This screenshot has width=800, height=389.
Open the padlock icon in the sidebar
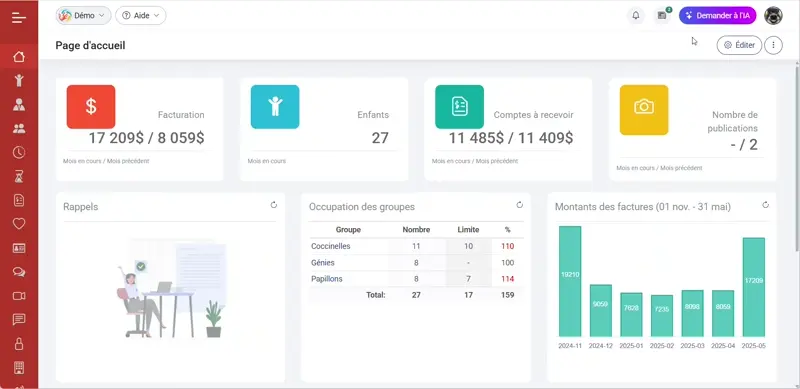click(x=19, y=343)
